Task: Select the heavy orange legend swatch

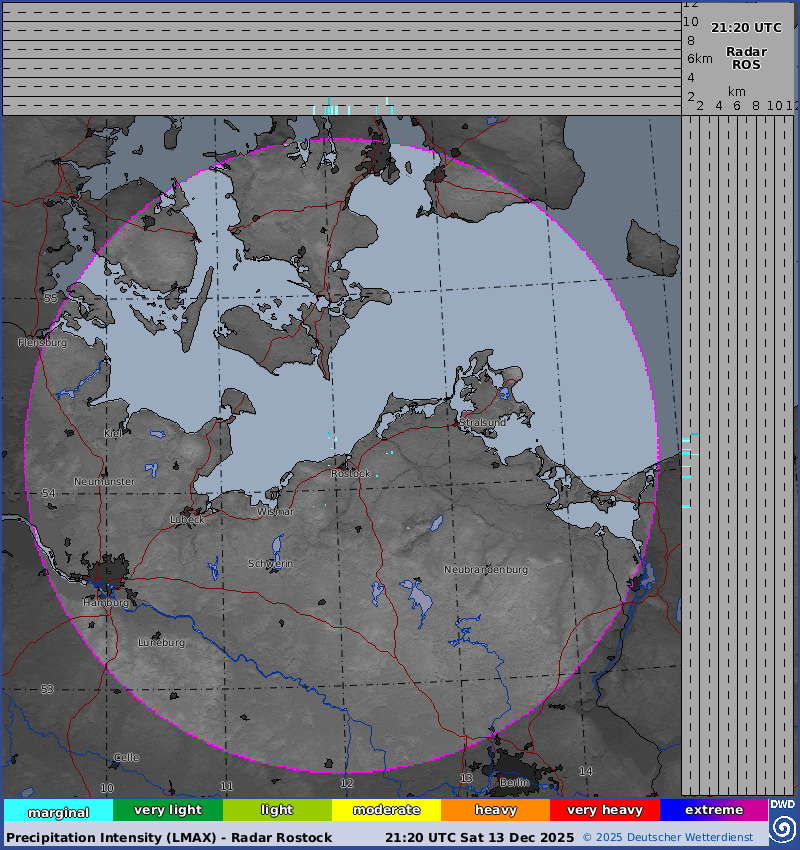Action: 495,810
